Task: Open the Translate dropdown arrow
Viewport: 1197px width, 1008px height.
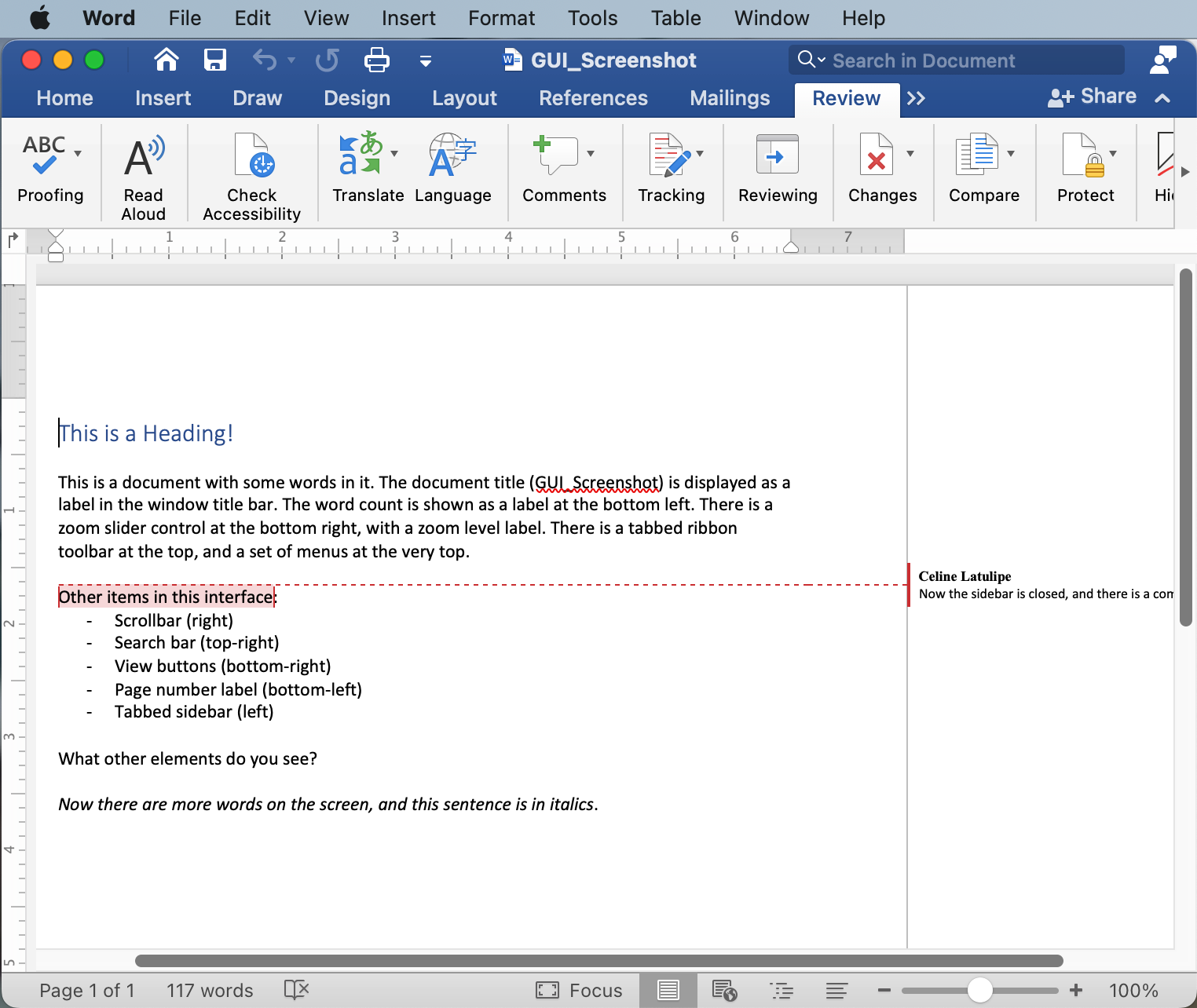Action: tap(394, 154)
